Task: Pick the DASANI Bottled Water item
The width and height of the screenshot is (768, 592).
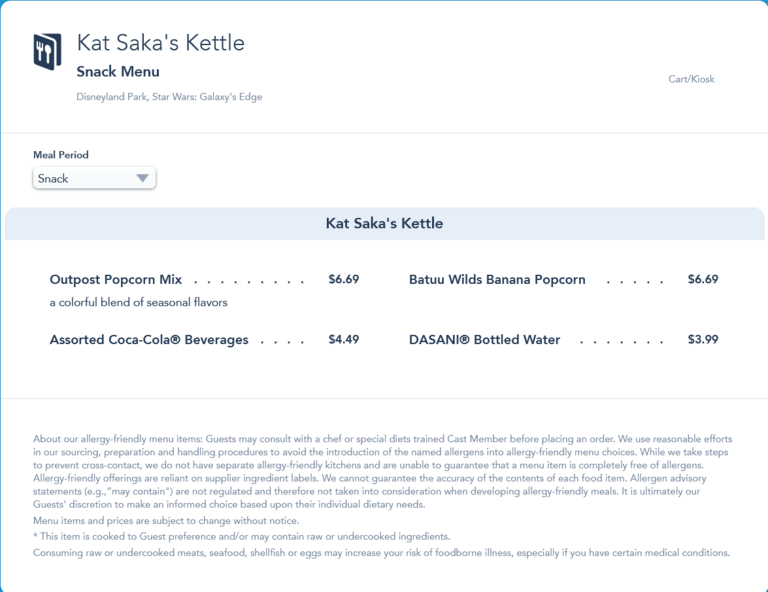Action: (484, 340)
